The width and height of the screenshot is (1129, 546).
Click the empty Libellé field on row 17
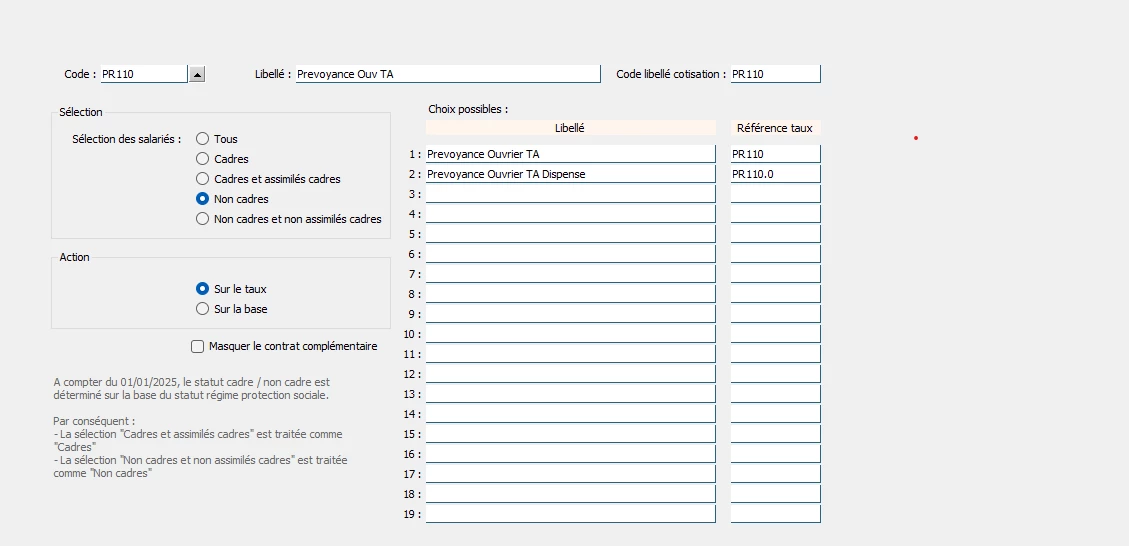pyautogui.click(x=570, y=474)
